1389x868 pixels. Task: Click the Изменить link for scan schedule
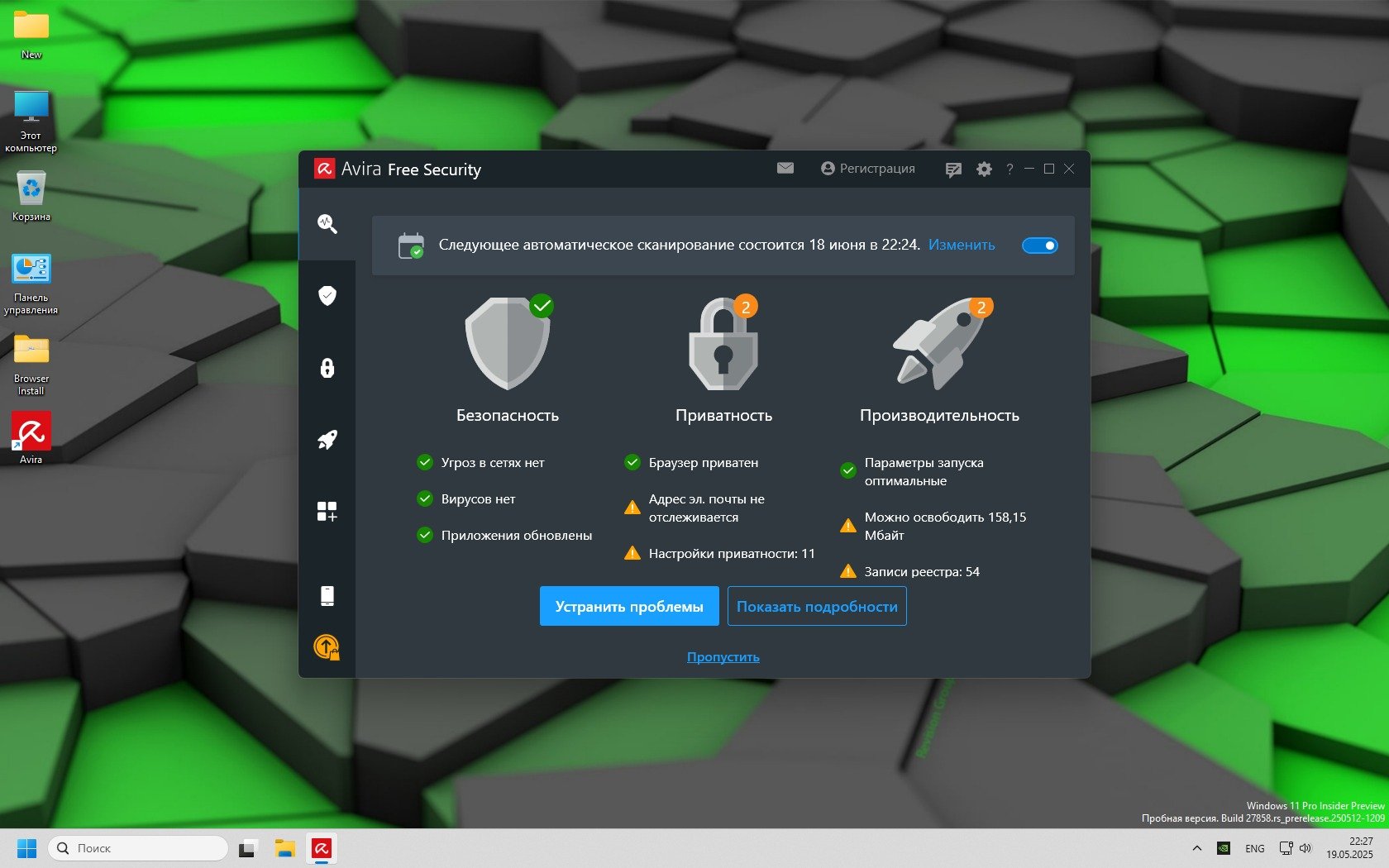click(962, 246)
